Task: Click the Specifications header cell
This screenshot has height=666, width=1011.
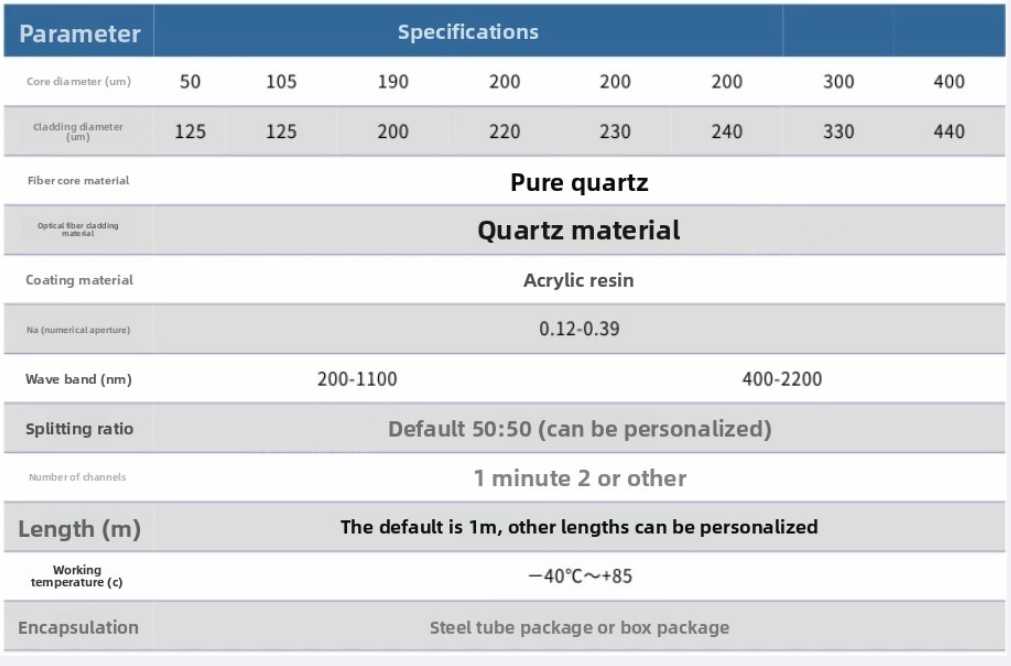Action: 468,31
